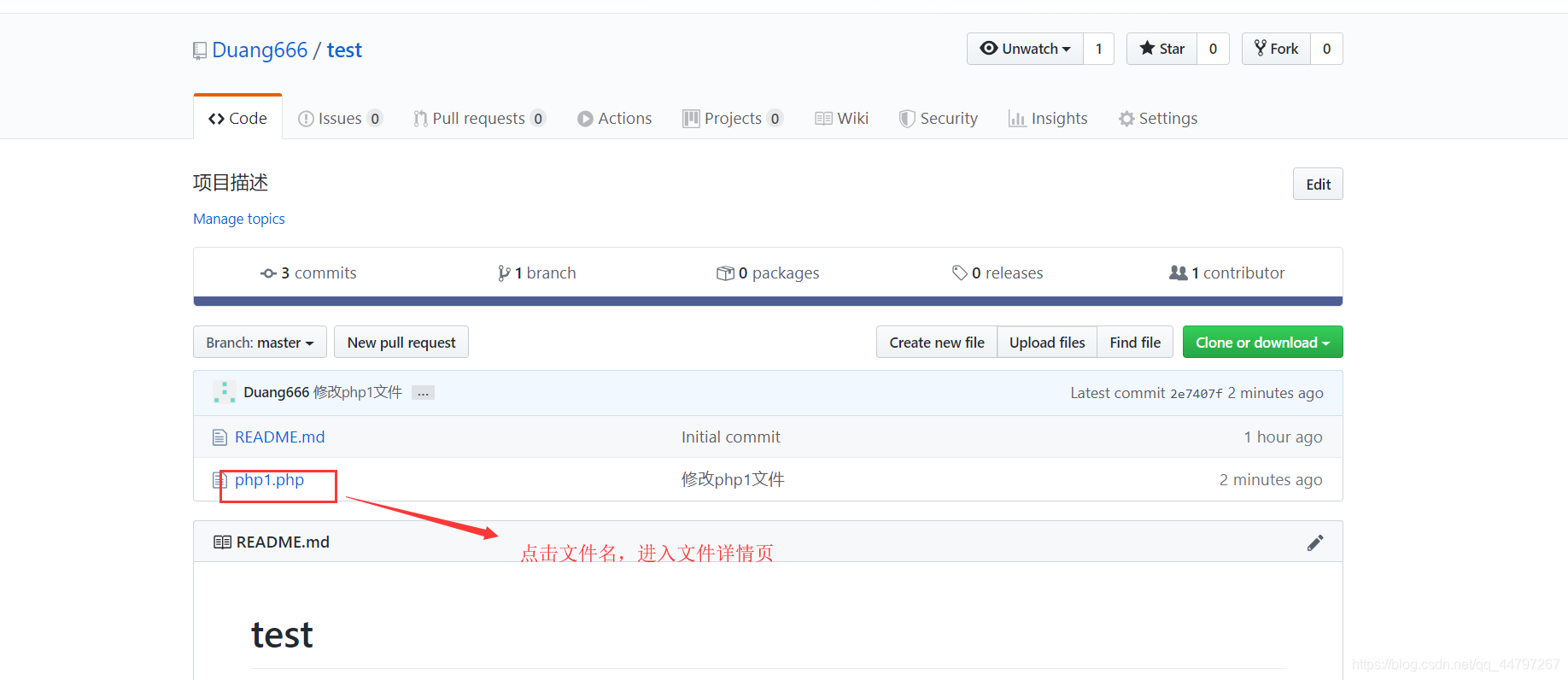The height and width of the screenshot is (680, 1568).
Task: Open the stargazers count beside Star
Action: point(1213,49)
